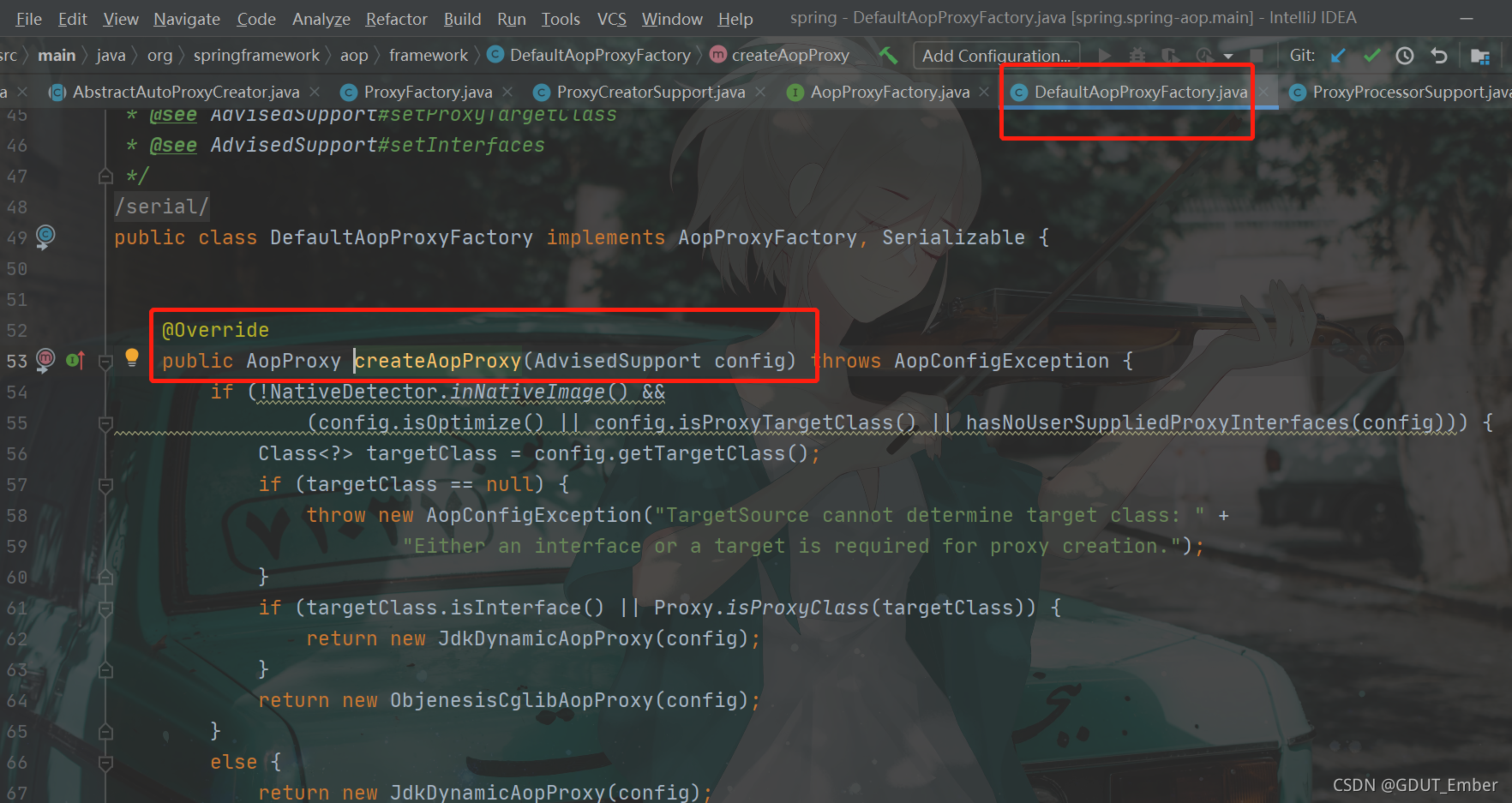Click the Build Project hammer icon
Image resolution: width=1512 pixels, height=803 pixels.
coord(888,56)
